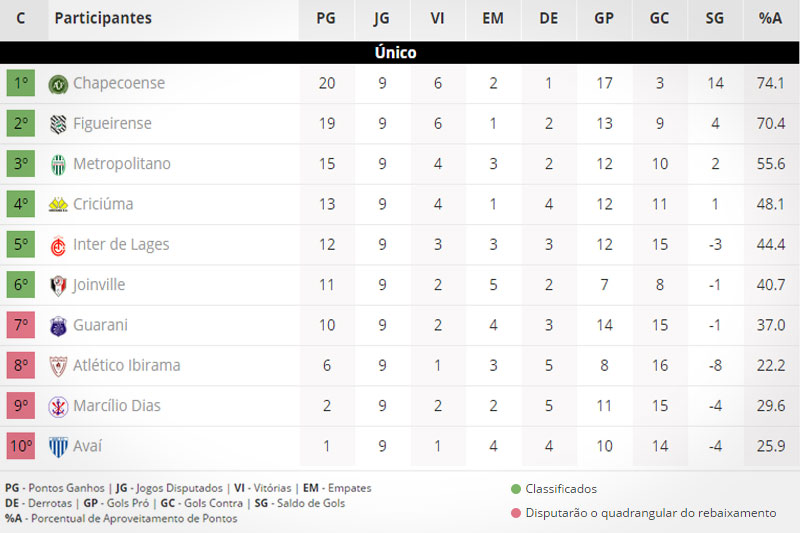
Task: Open the Chapecoense team name link
Action: tap(119, 83)
